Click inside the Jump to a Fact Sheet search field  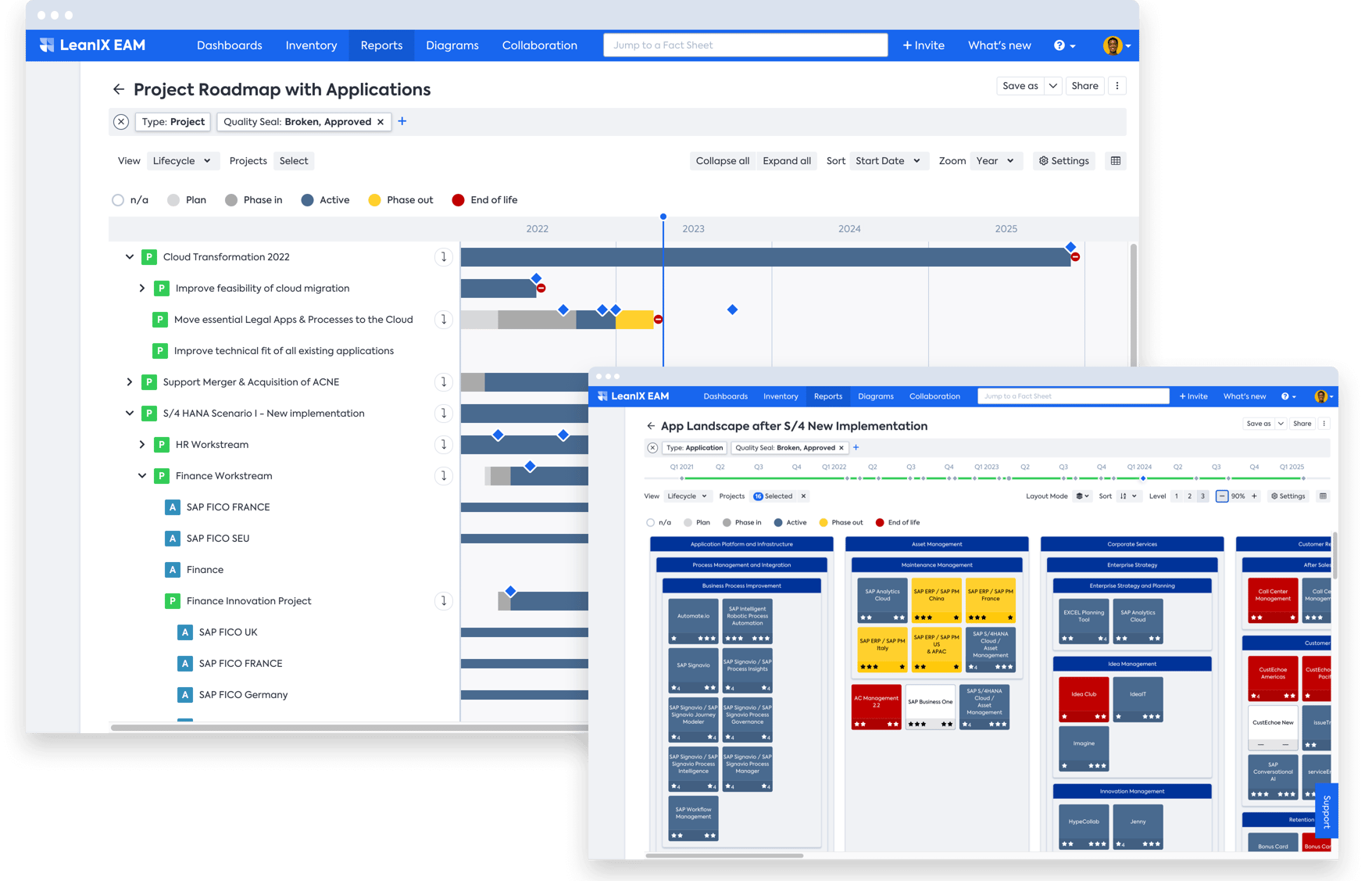point(745,45)
